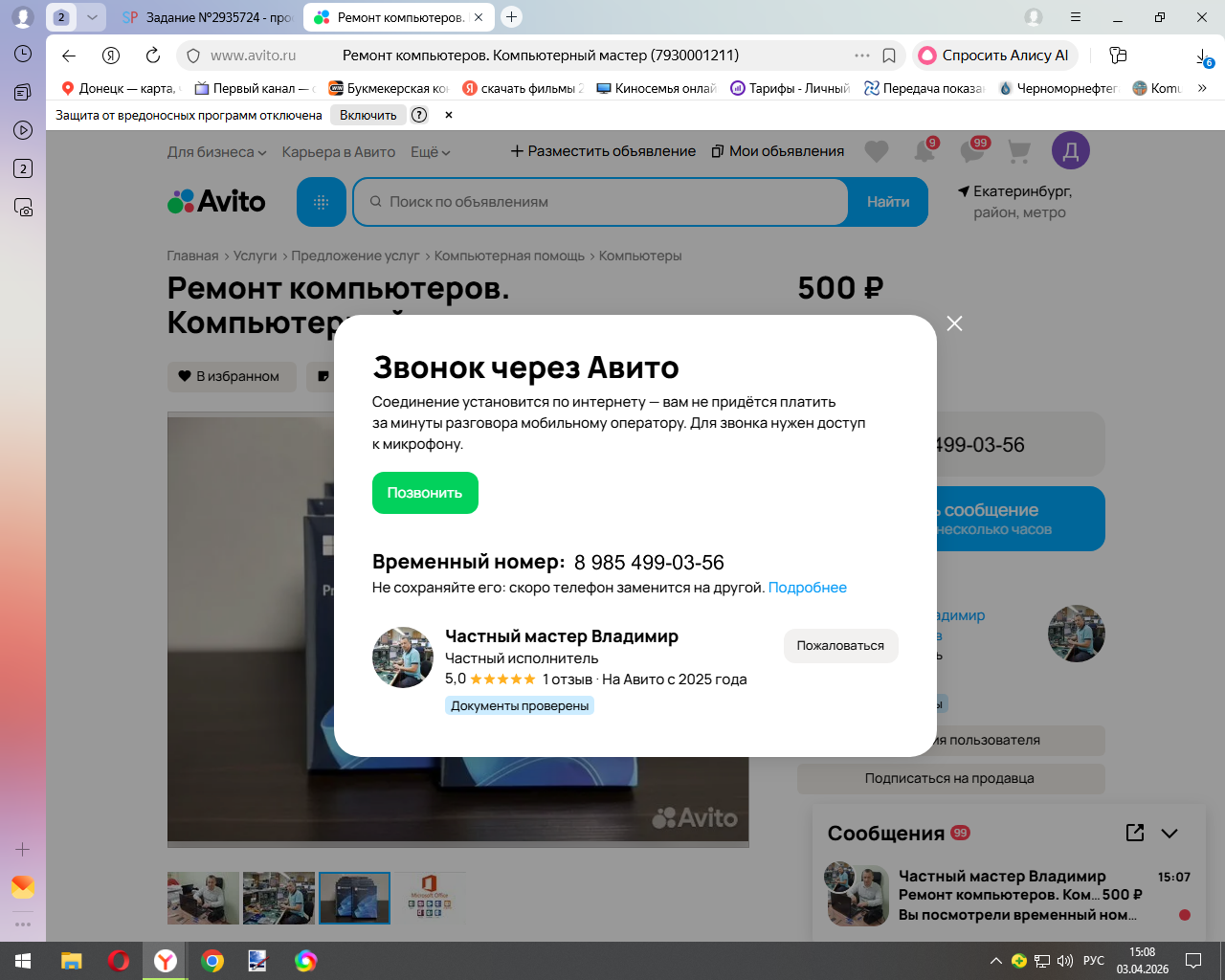Show hidden system tray icons
The image size is (1225, 980).
coord(996,961)
